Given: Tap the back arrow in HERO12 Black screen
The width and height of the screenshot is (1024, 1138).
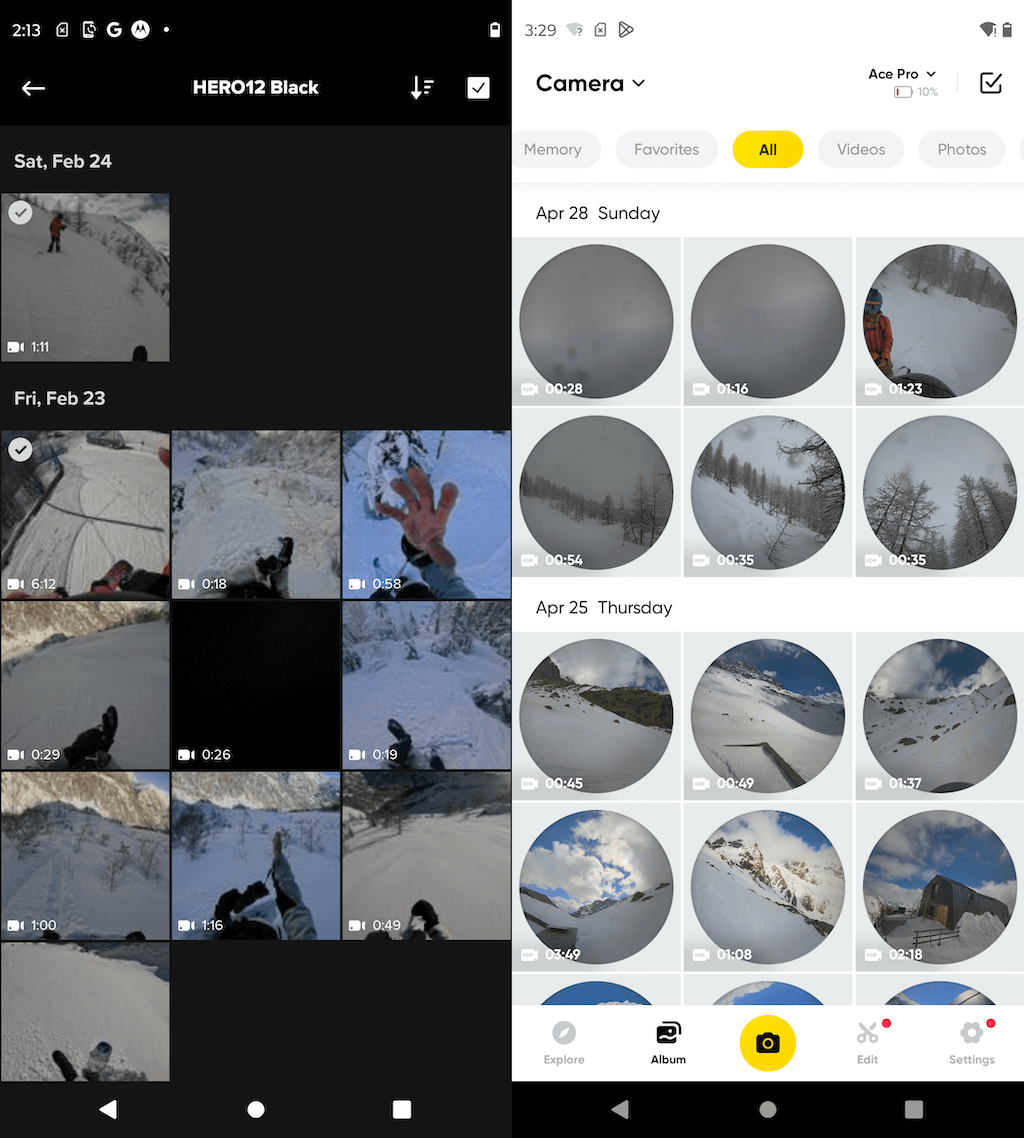Looking at the screenshot, I should [x=33, y=89].
